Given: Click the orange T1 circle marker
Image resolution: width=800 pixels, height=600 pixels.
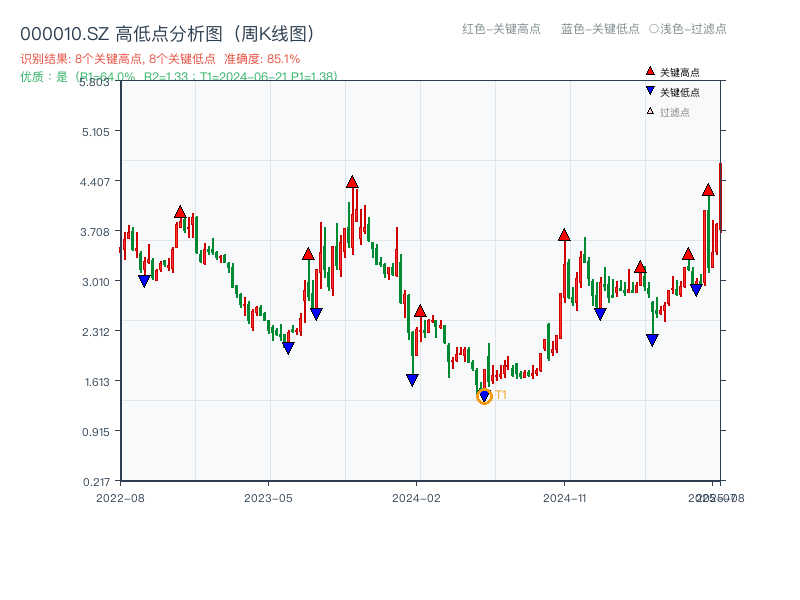Looking at the screenshot, I should click(x=484, y=397).
